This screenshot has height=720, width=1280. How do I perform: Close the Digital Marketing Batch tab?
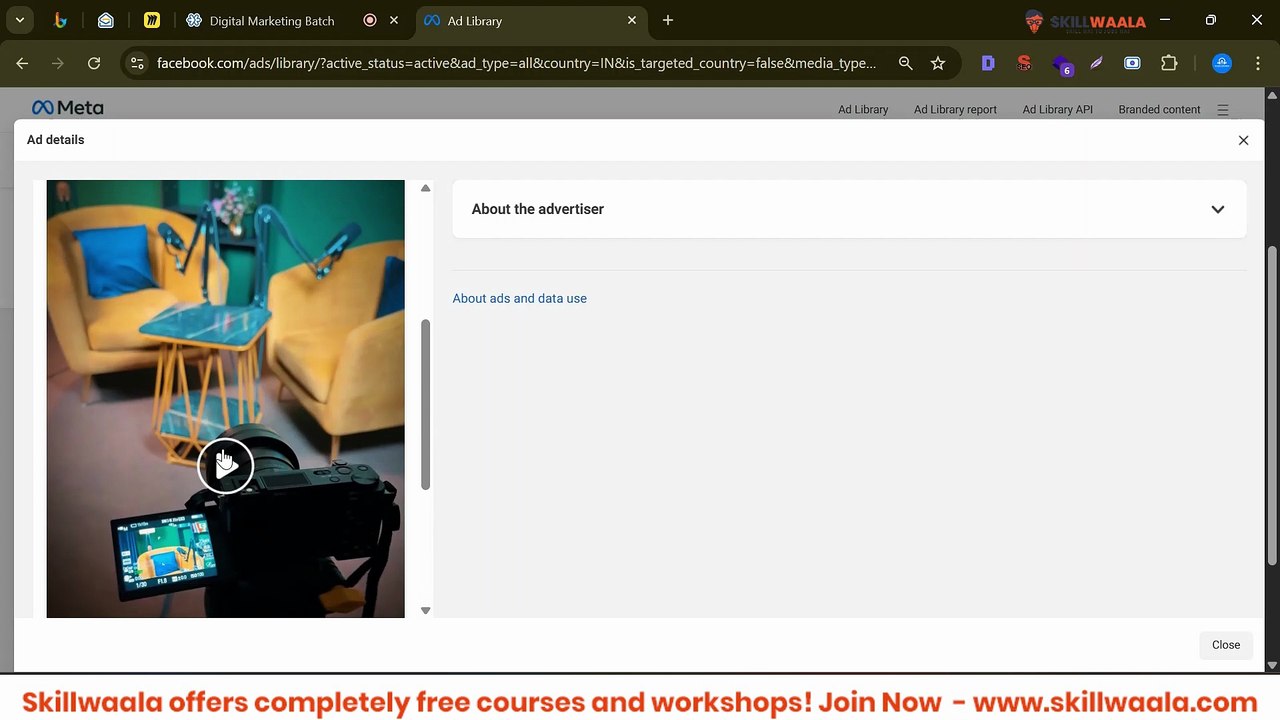(394, 20)
